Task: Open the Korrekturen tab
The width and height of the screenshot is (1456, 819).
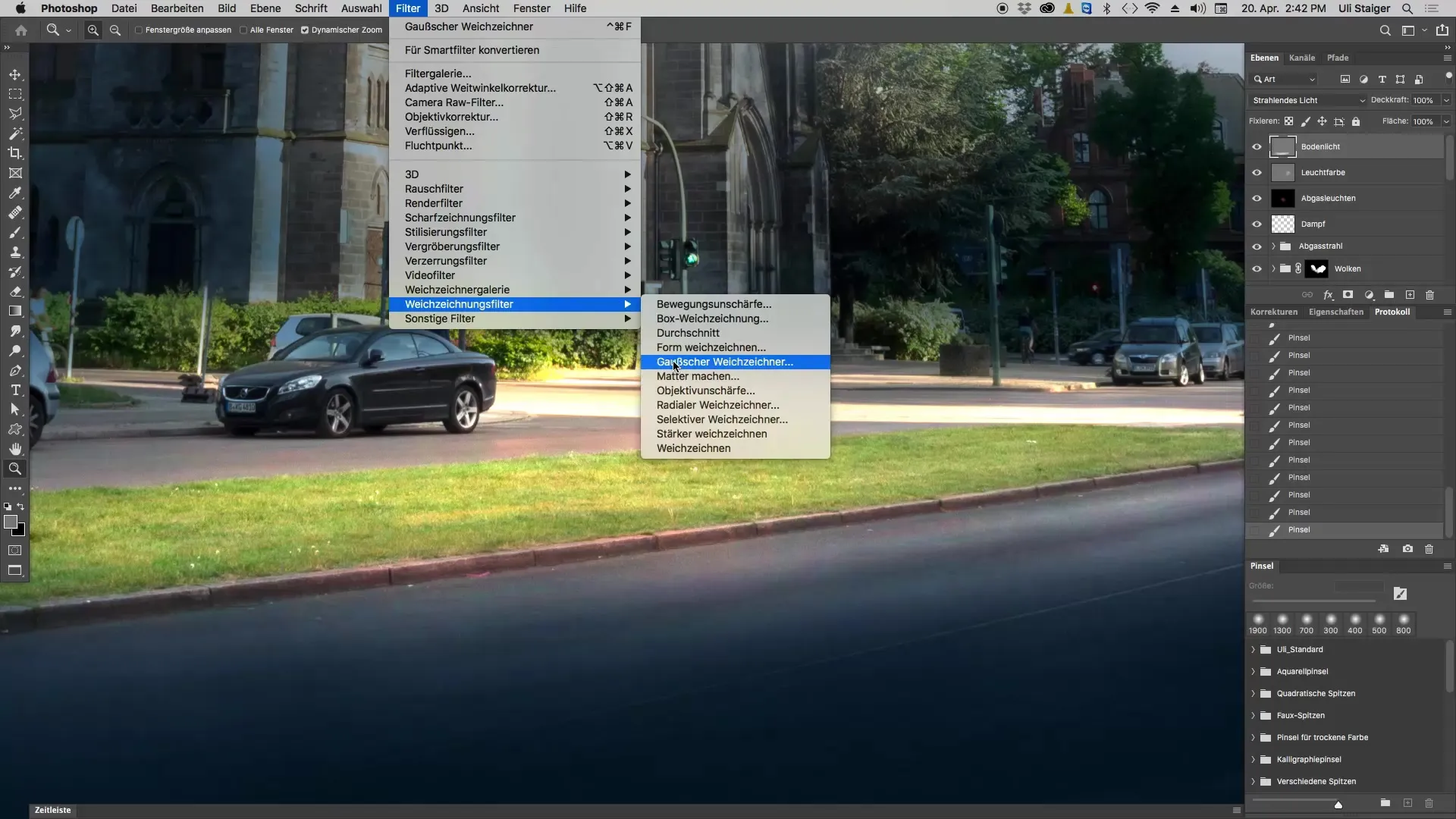Action: pos(1273,312)
